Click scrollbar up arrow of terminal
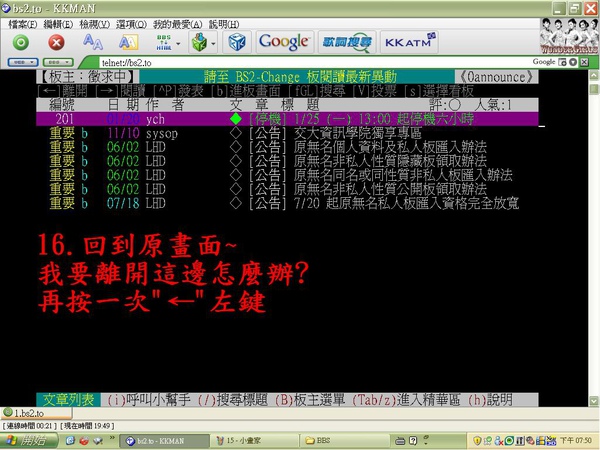 tap(594, 75)
